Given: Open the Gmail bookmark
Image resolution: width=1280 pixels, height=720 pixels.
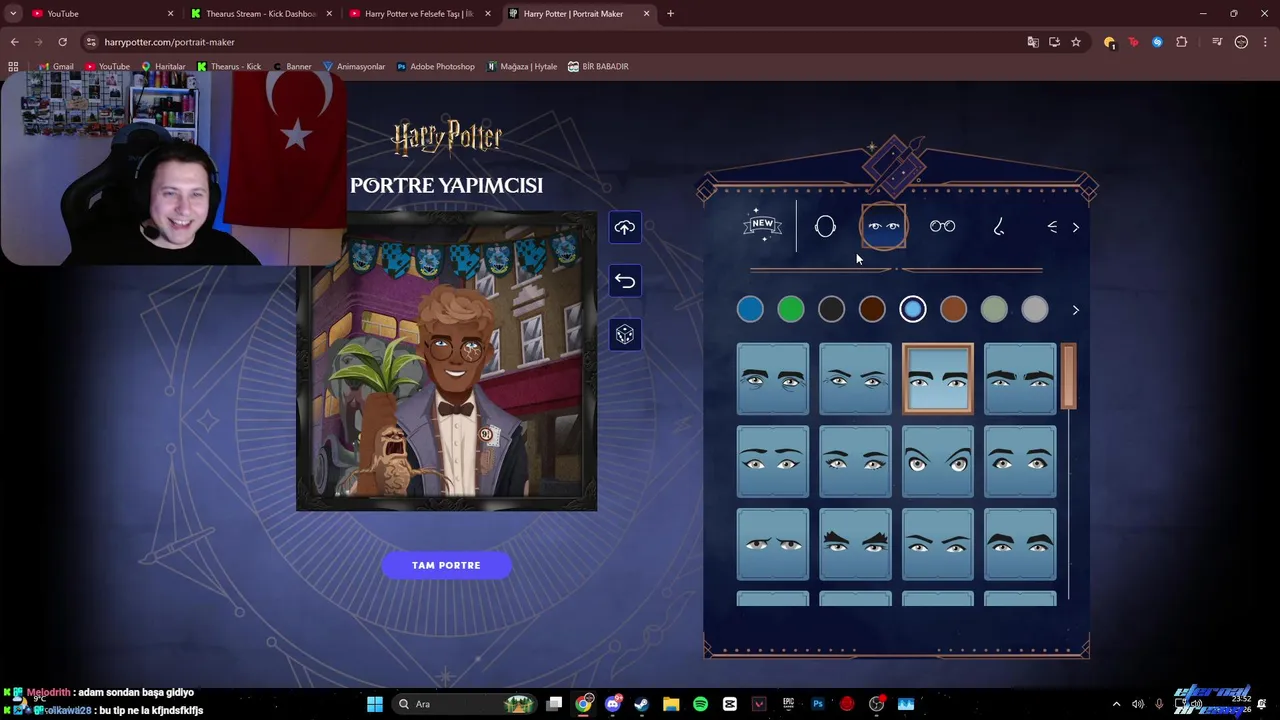Looking at the screenshot, I should click(x=55, y=67).
